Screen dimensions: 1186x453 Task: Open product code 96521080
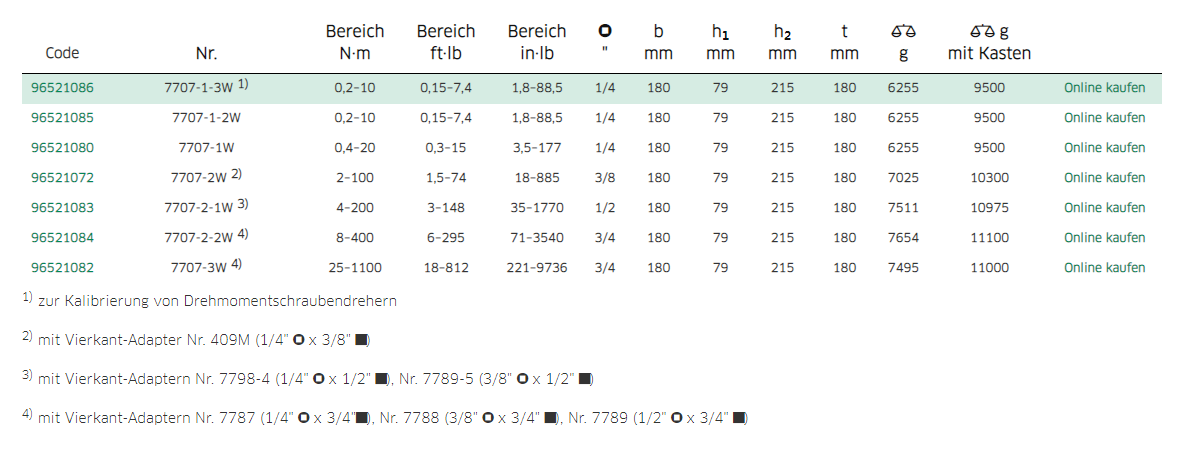click(62, 147)
